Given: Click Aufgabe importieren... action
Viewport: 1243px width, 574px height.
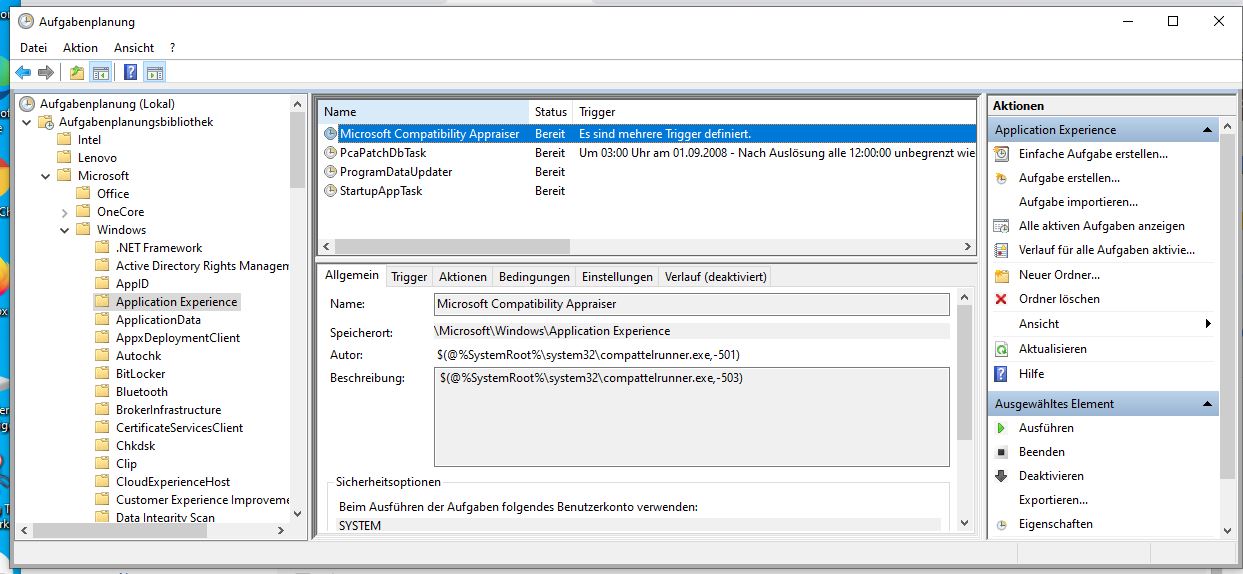Looking at the screenshot, I should pyautogui.click(x=1078, y=202).
